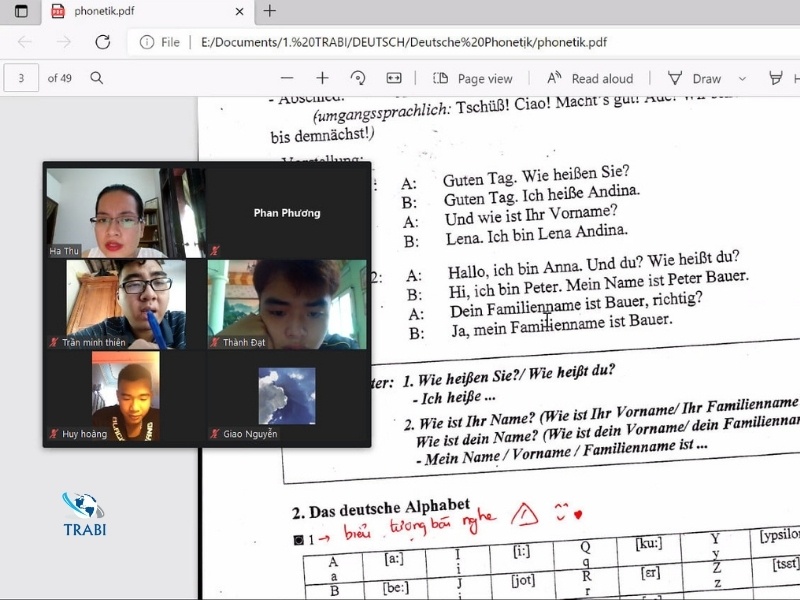Switch to the phonetik.pdf tab
Image resolution: width=800 pixels, height=600 pixels.
click(x=148, y=11)
